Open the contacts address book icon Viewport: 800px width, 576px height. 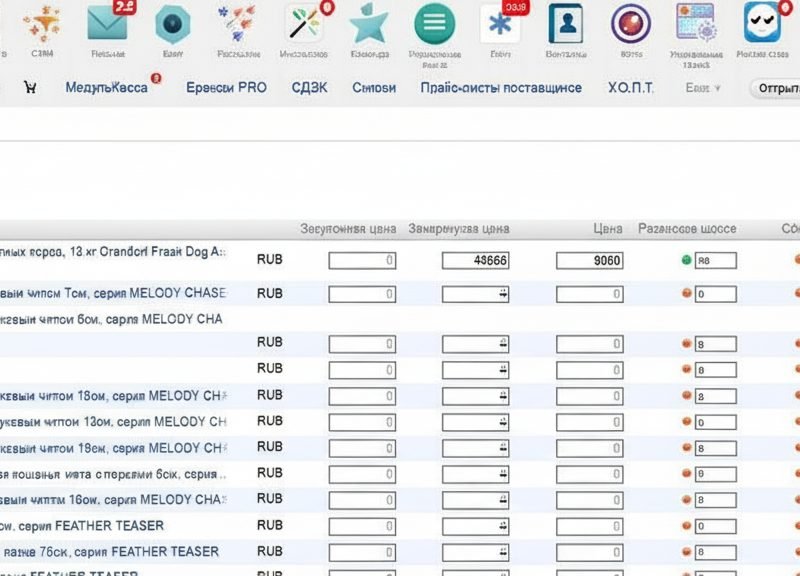[565, 23]
